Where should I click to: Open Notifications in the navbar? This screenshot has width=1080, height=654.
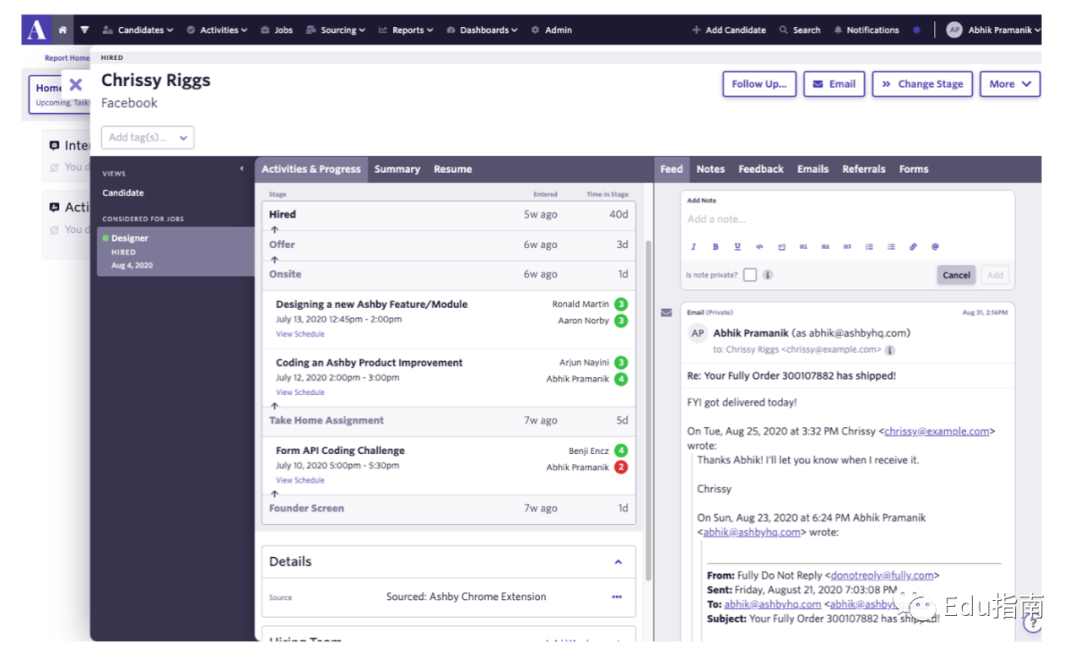pos(866,30)
